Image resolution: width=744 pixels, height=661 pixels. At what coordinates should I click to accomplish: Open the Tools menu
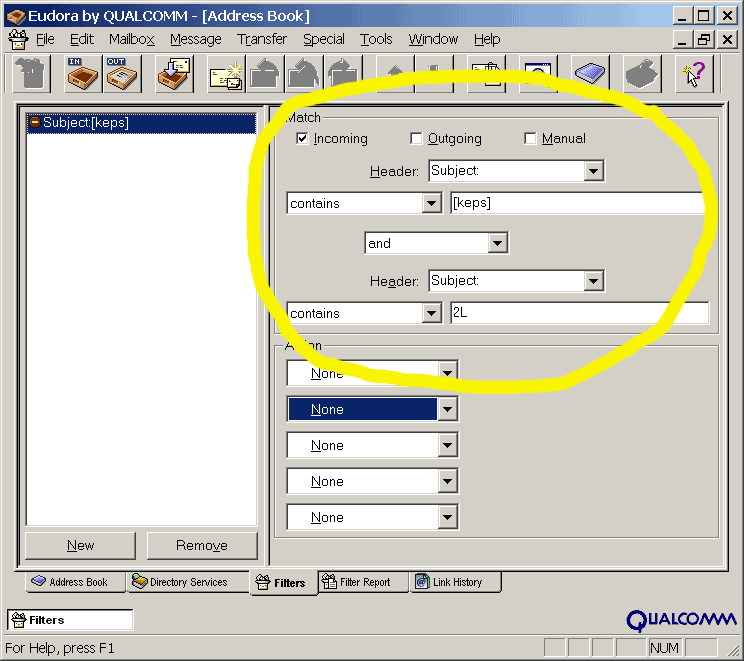point(376,39)
